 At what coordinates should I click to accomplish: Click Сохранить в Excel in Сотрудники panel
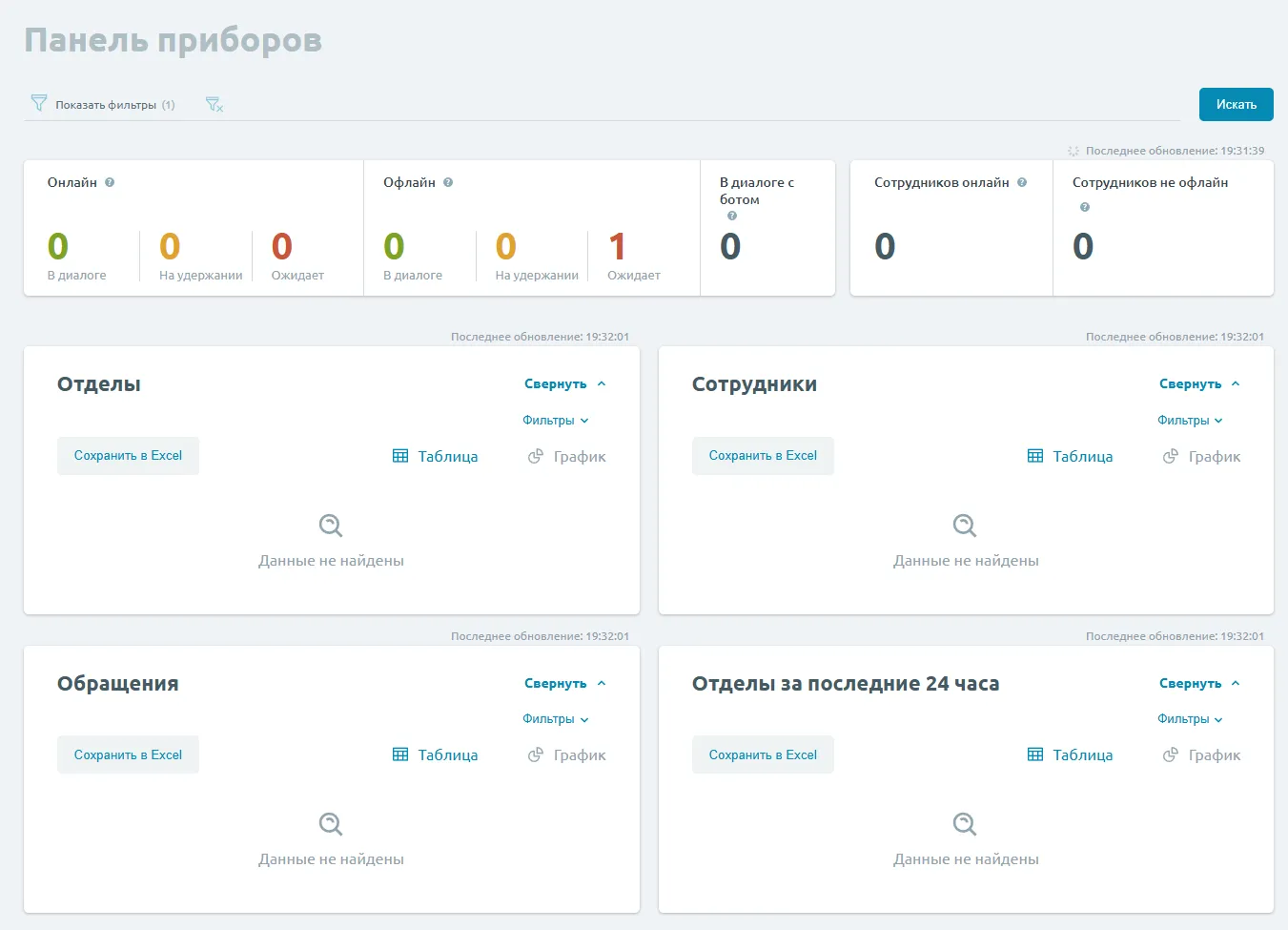pyautogui.click(x=763, y=456)
